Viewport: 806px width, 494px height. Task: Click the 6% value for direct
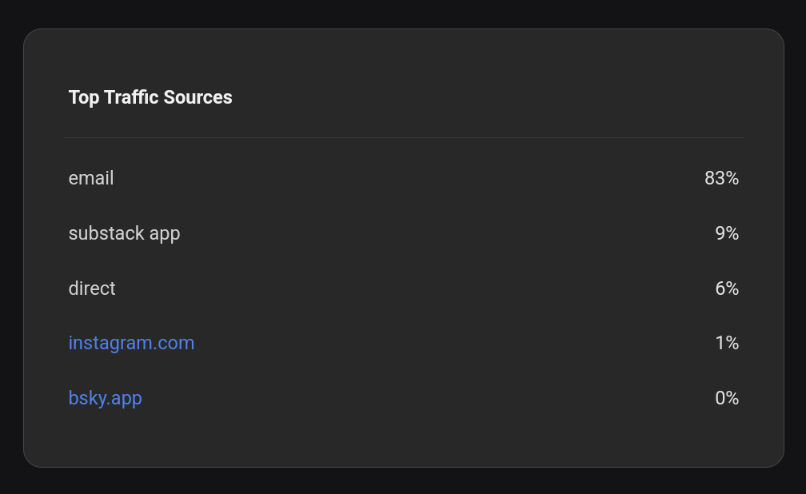[726, 288]
